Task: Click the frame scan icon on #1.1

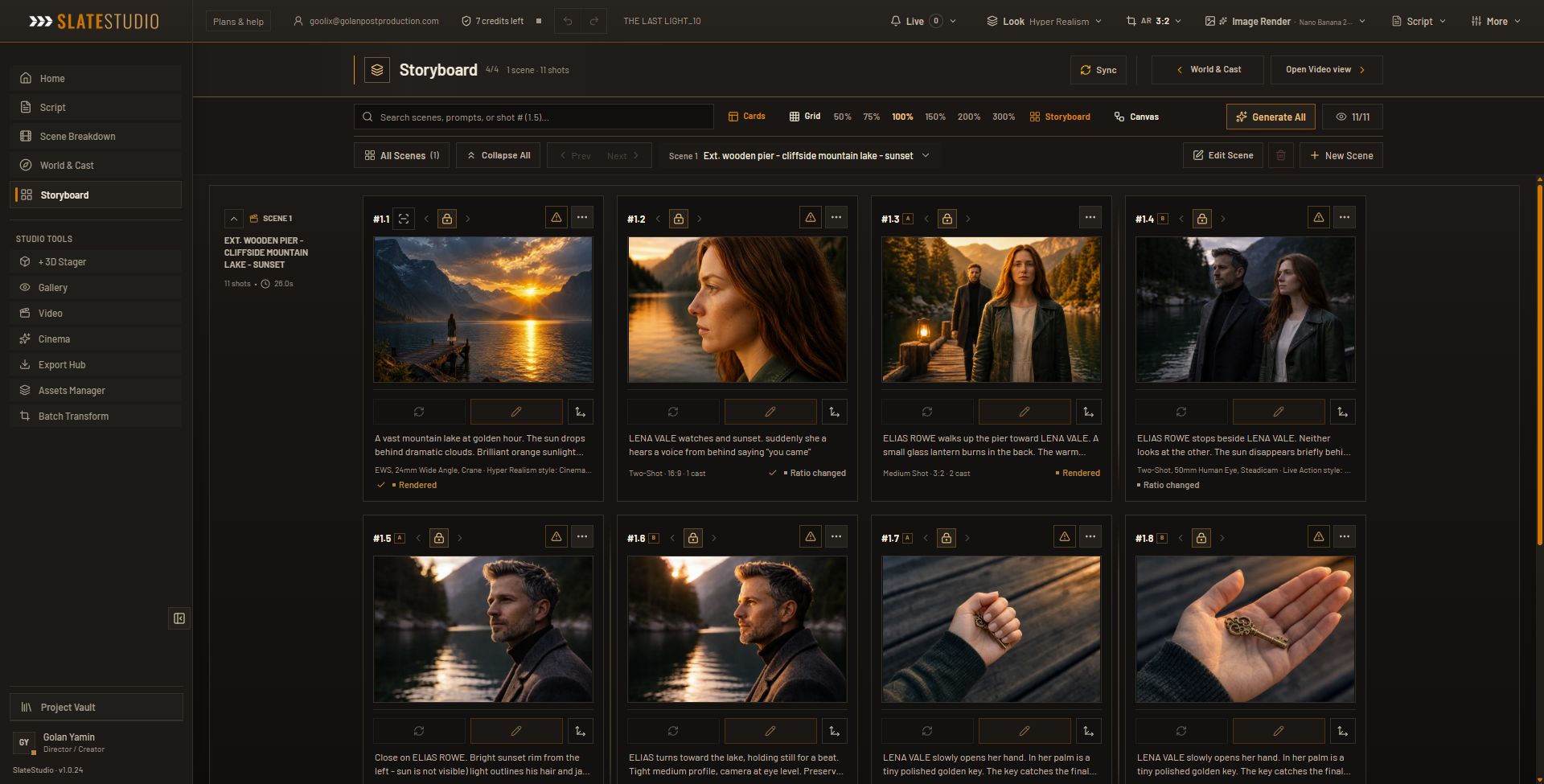Action: click(404, 219)
